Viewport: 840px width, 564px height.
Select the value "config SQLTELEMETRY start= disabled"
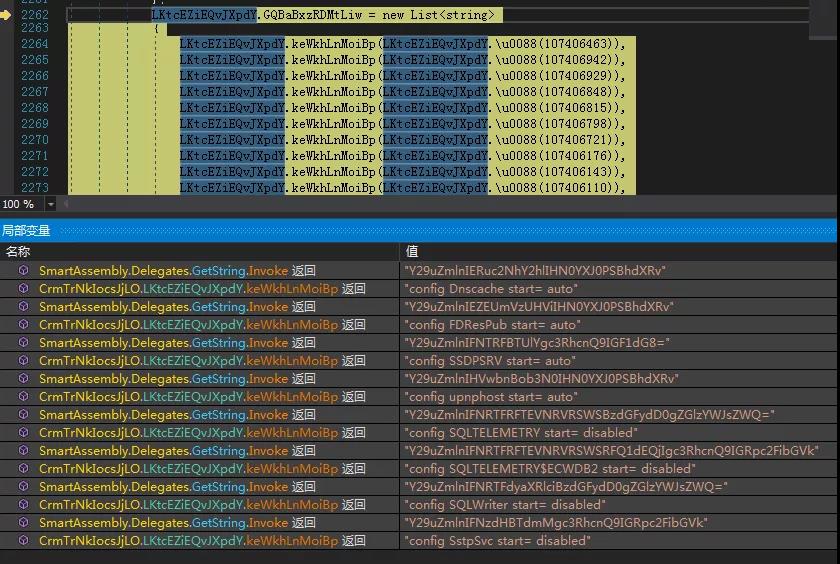[x=520, y=433]
